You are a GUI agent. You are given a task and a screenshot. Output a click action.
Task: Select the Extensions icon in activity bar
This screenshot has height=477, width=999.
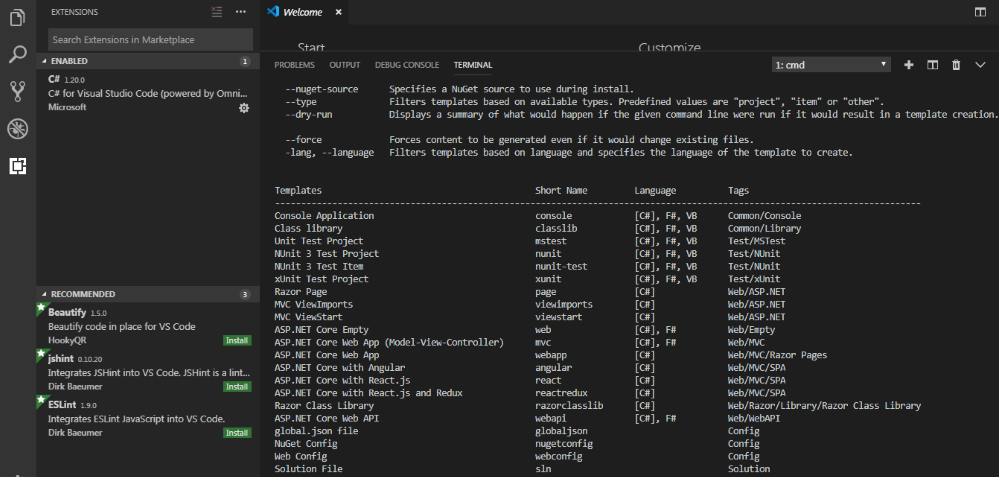pyautogui.click(x=18, y=166)
